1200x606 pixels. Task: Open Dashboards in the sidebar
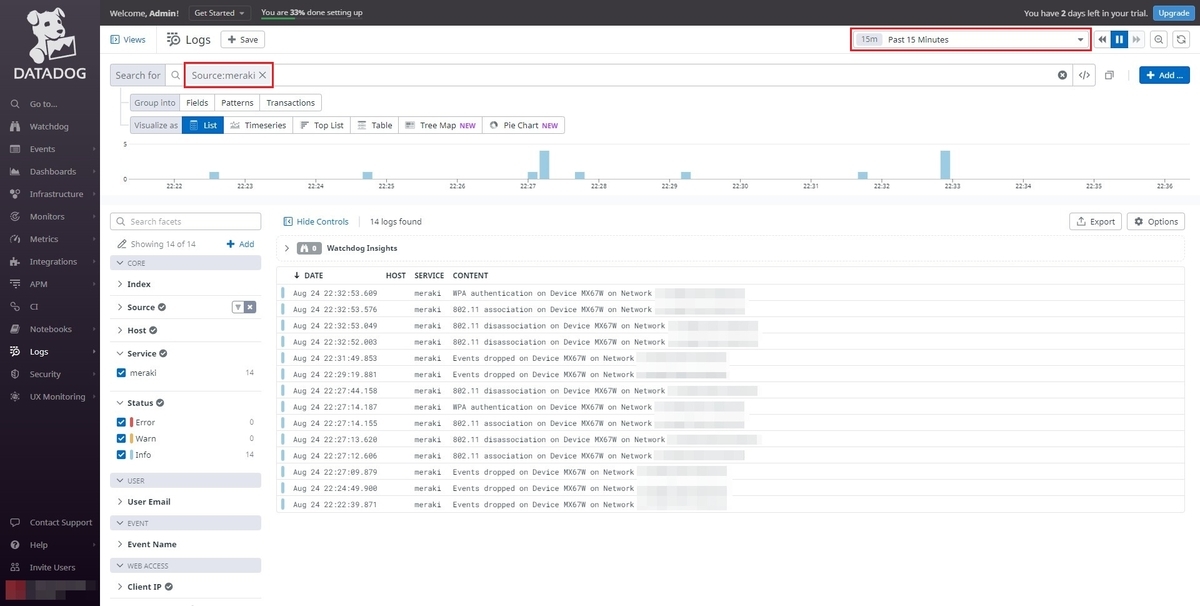coord(52,172)
